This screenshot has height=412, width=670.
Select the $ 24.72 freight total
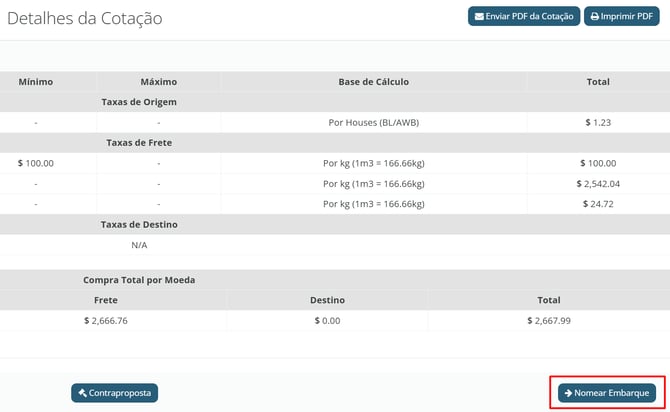598,203
